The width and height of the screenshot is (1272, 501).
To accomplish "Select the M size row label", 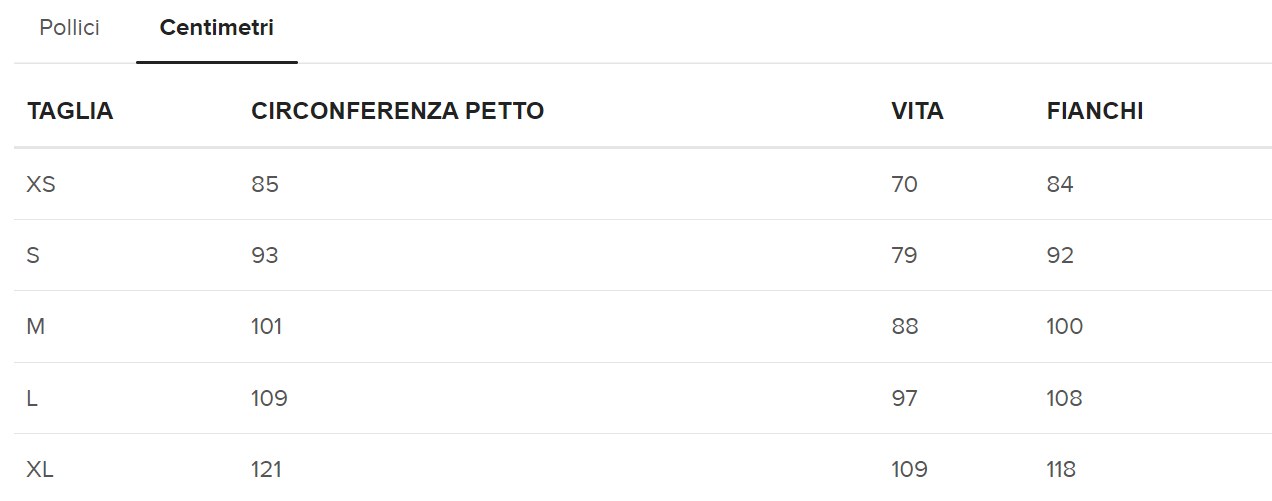I will (x=36, y=326).
